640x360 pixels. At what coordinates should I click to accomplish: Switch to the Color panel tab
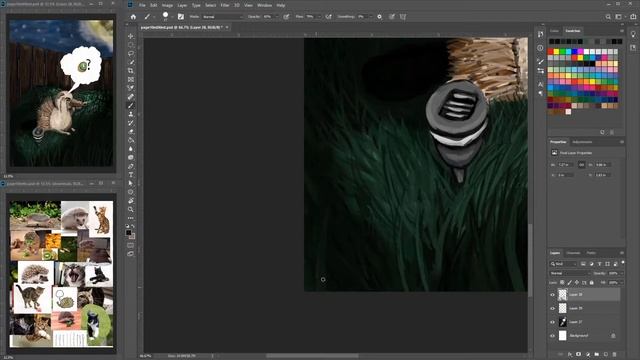click(x=554, y=31)
